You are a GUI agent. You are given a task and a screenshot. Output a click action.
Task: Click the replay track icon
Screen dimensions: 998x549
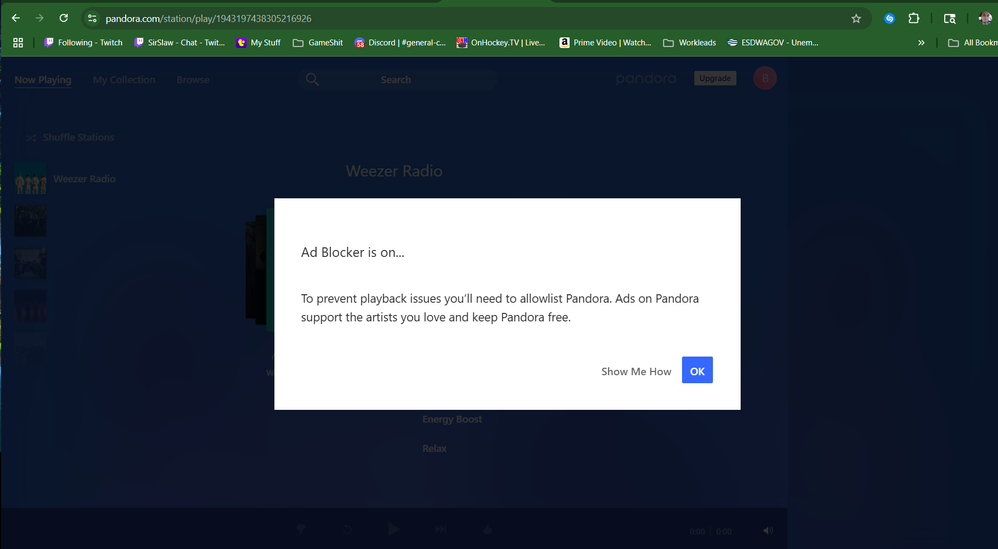tap(347, 529)
